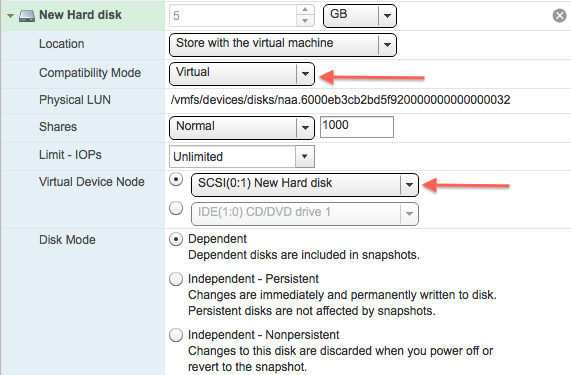This screenshot has width=571, height=375.
Task: Open the SCSI(0:1) New Hard disk dropdown
Action: point(305,185)
